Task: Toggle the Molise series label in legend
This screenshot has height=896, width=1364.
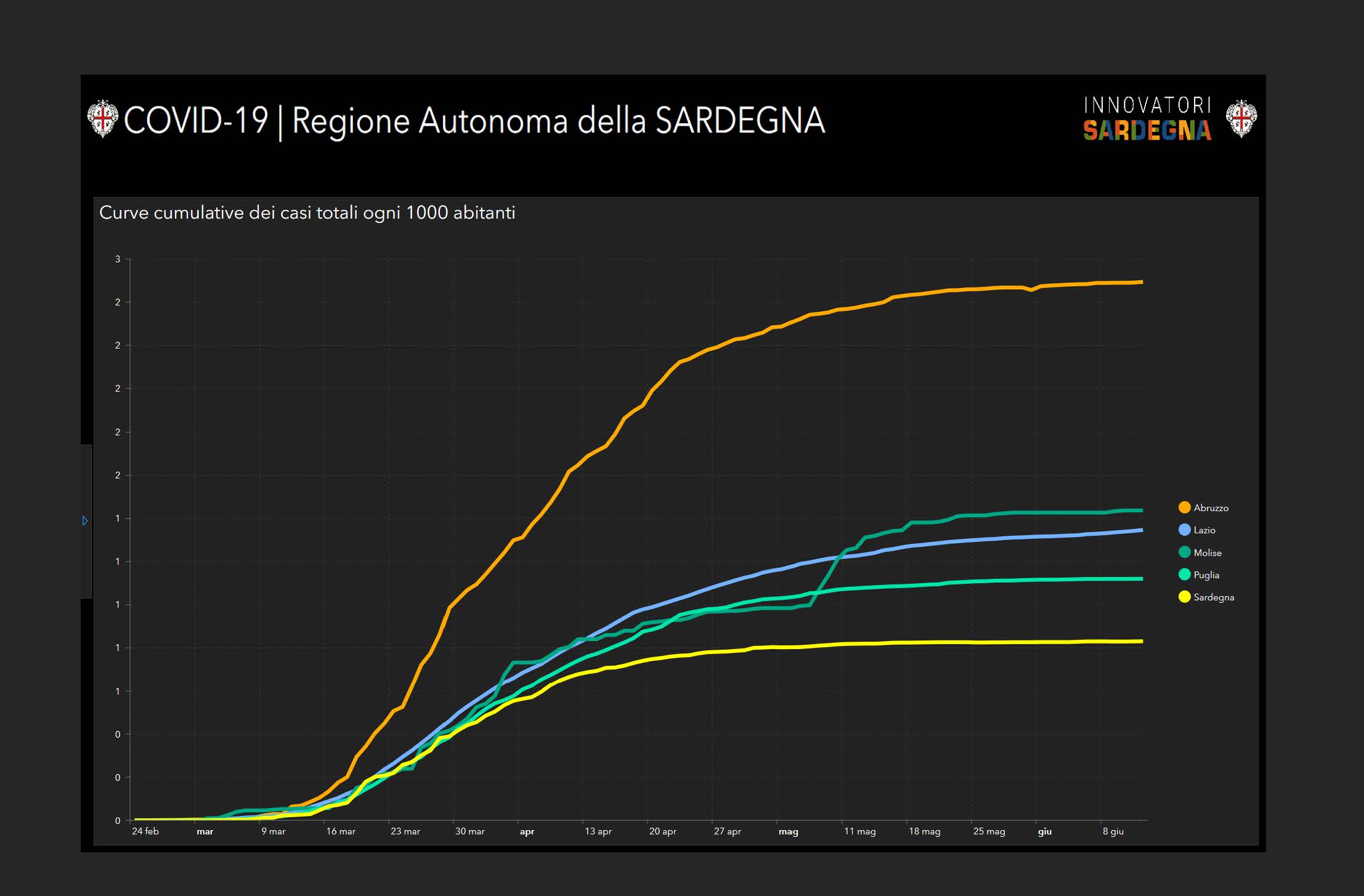Action: [1207, 553]
